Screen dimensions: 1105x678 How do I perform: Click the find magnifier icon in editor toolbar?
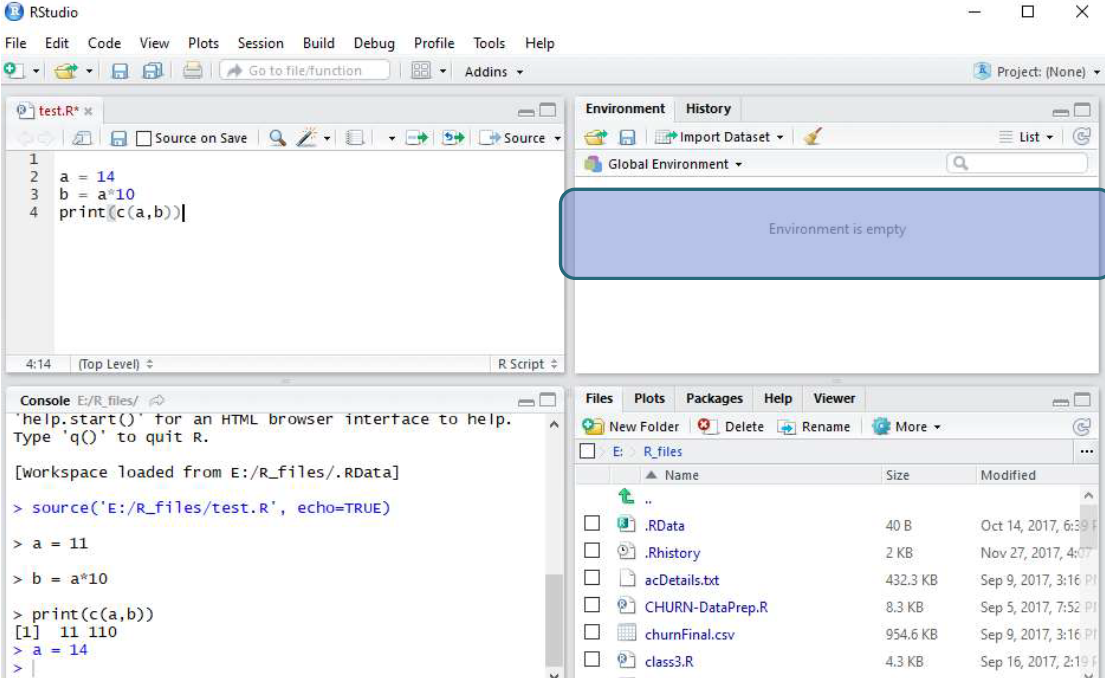(278, 138)
